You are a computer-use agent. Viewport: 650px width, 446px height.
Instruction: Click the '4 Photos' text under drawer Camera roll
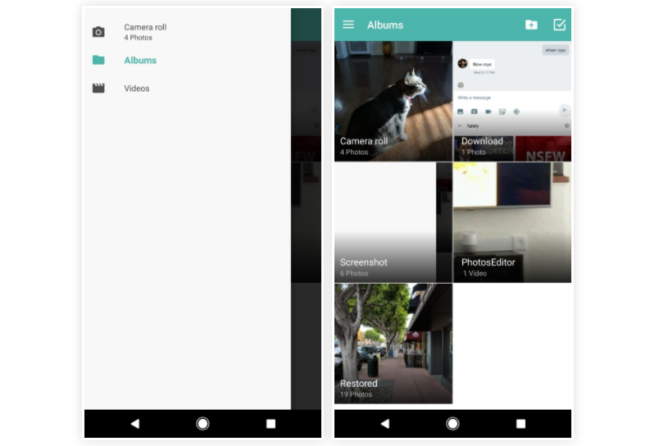(138, 38)
